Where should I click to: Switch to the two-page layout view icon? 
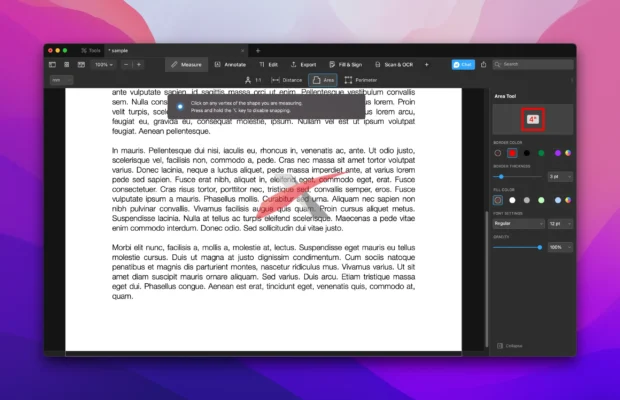click(x=81, y=64)
